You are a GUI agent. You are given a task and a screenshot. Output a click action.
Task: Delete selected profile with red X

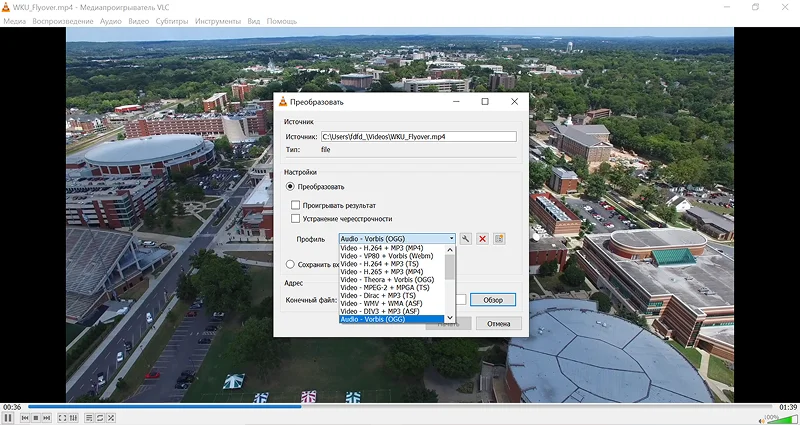pos(482,239)
